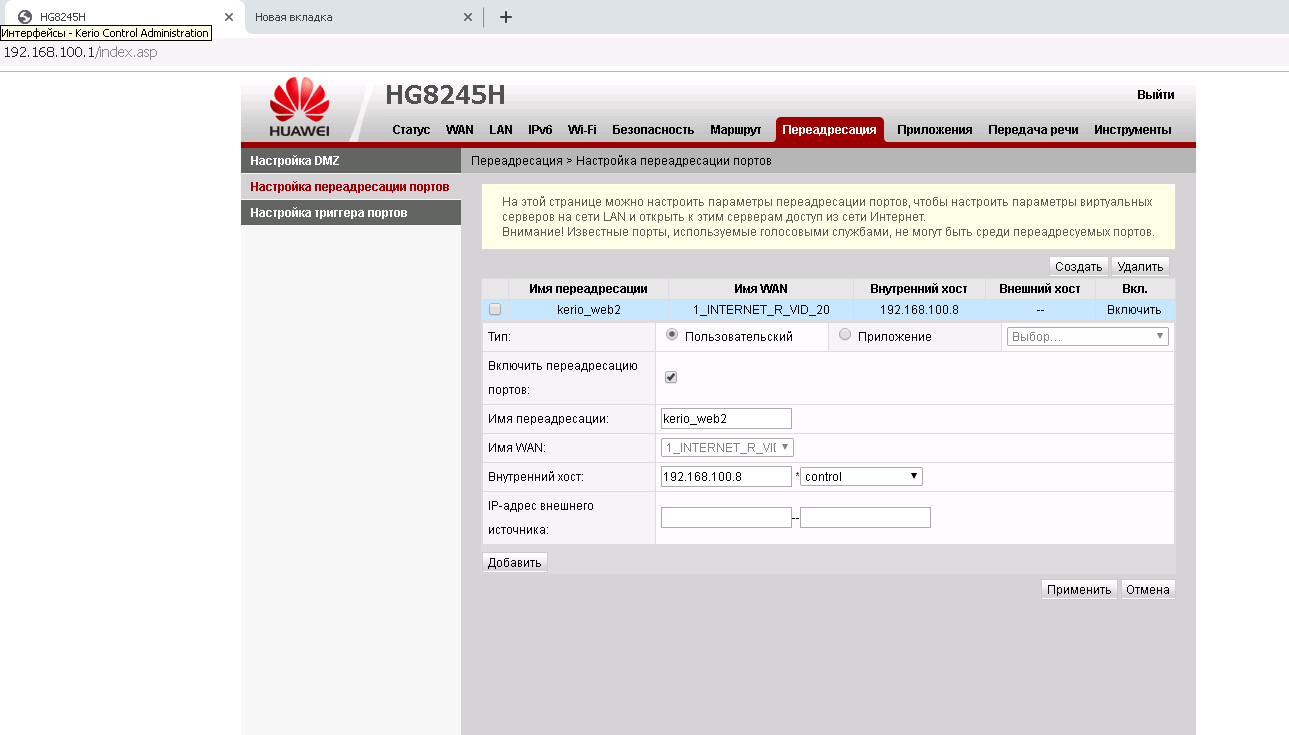Click the HG8245H model title

click(x=445, y=95)
